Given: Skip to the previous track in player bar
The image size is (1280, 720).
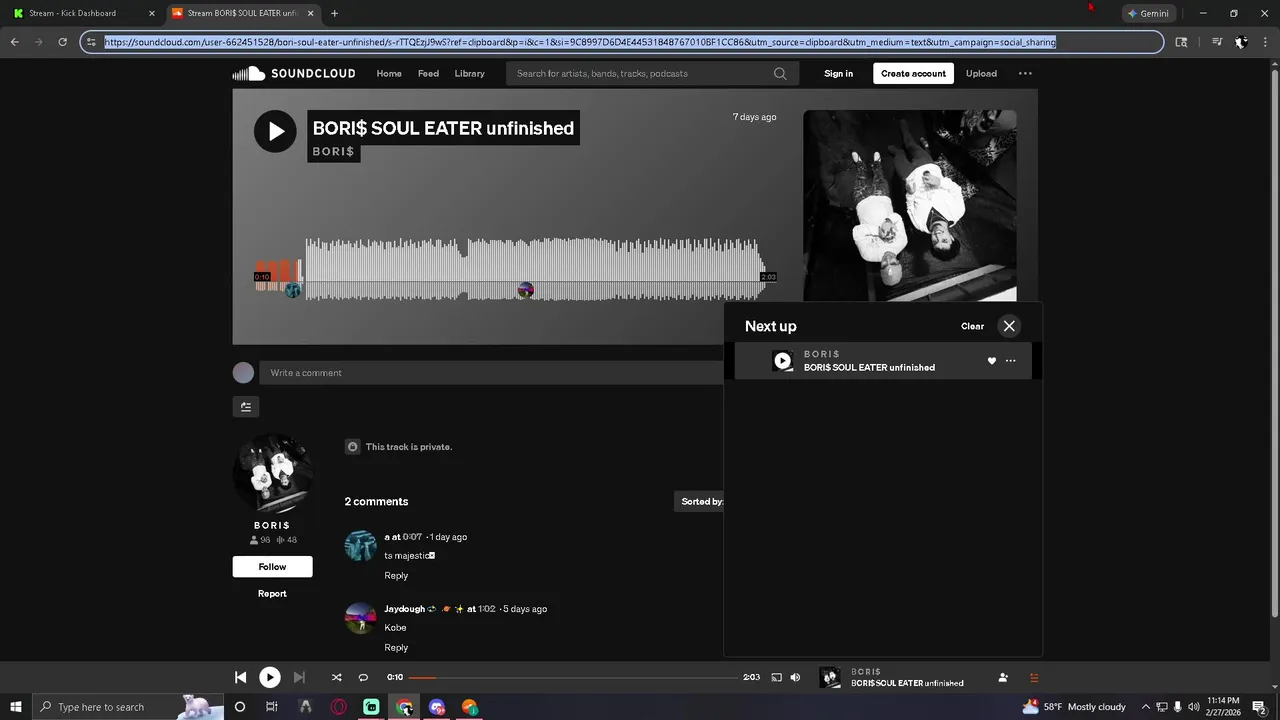Looking at the screenshot, I should (241, 677).
